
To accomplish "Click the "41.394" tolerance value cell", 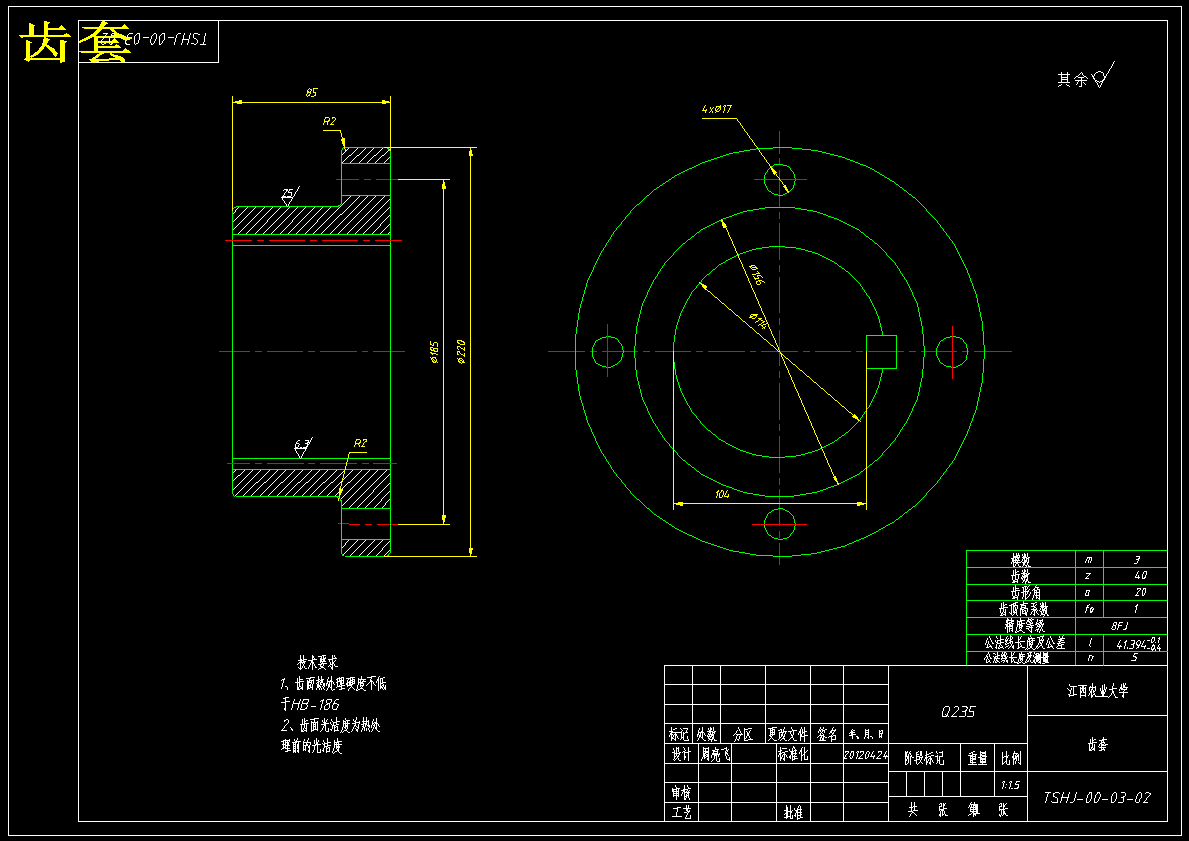I will (x=1138, y=643).
